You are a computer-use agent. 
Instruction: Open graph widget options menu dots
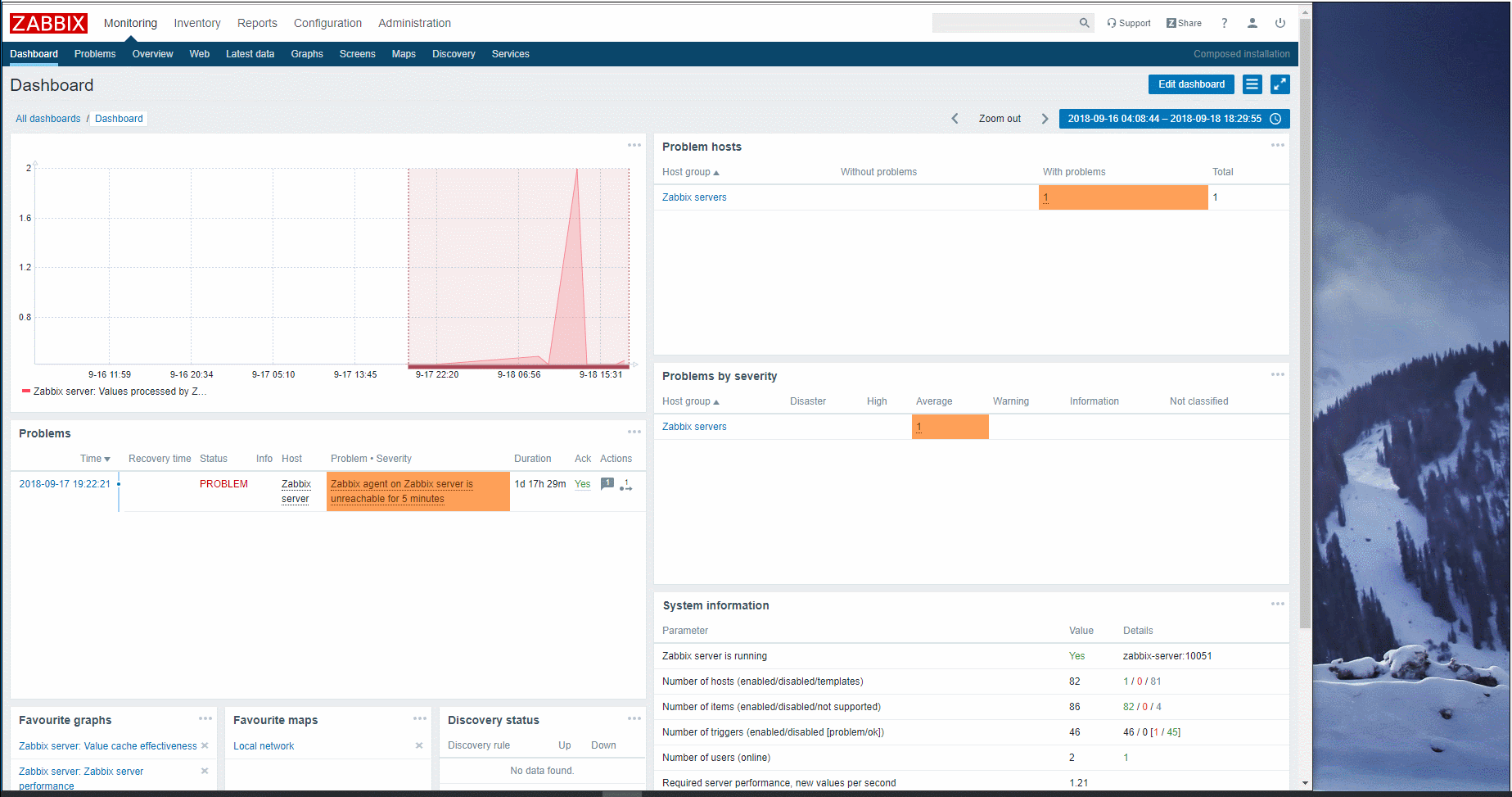coord(634,145)
